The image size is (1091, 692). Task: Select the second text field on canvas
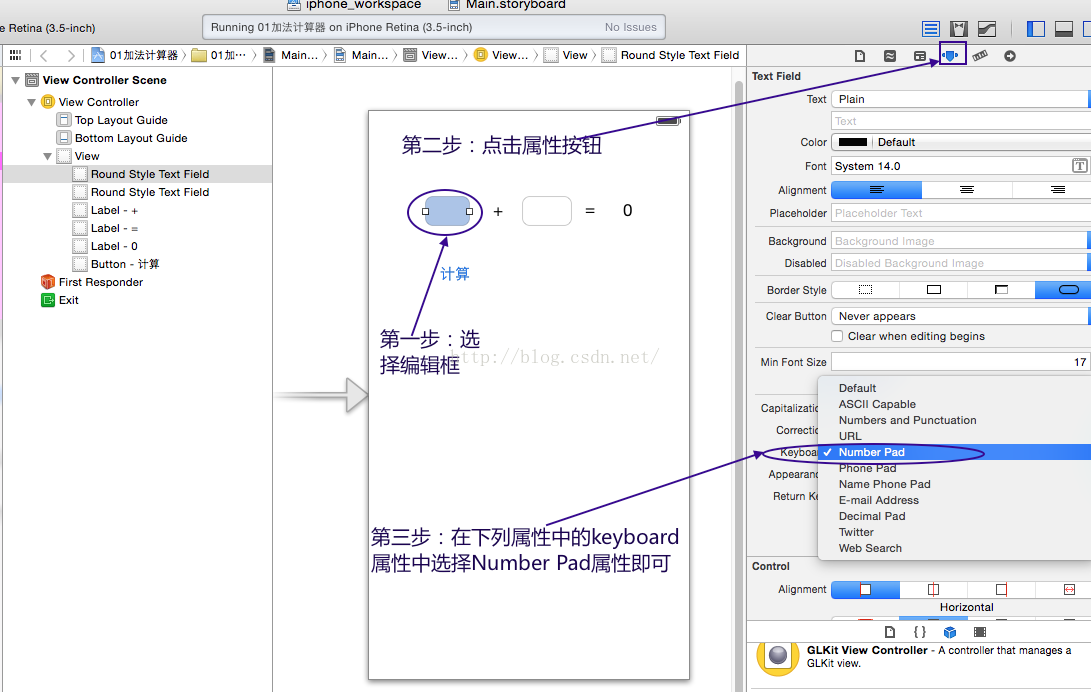coord(547,211)
